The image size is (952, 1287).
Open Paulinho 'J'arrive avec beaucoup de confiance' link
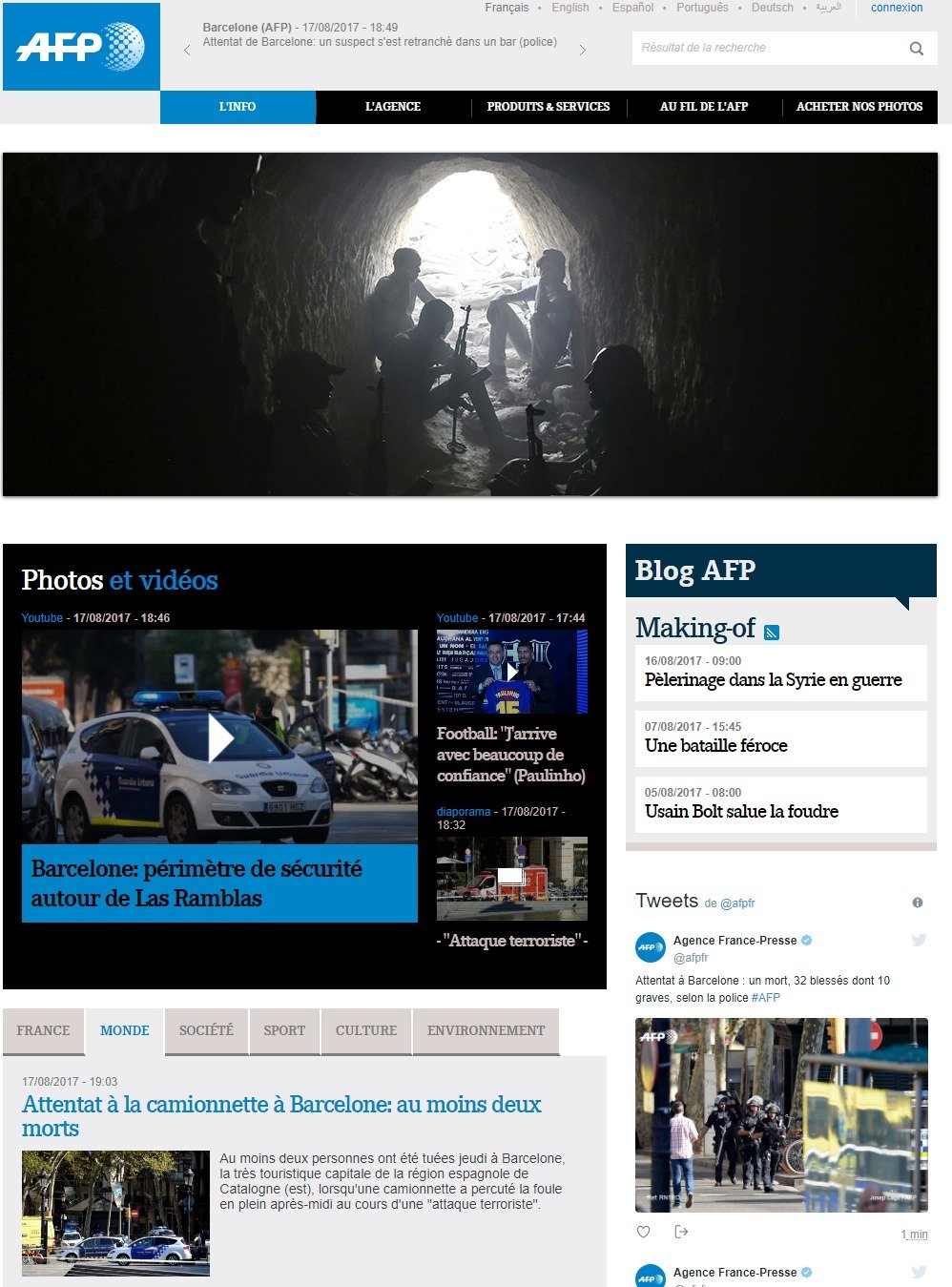coord(511,755)
